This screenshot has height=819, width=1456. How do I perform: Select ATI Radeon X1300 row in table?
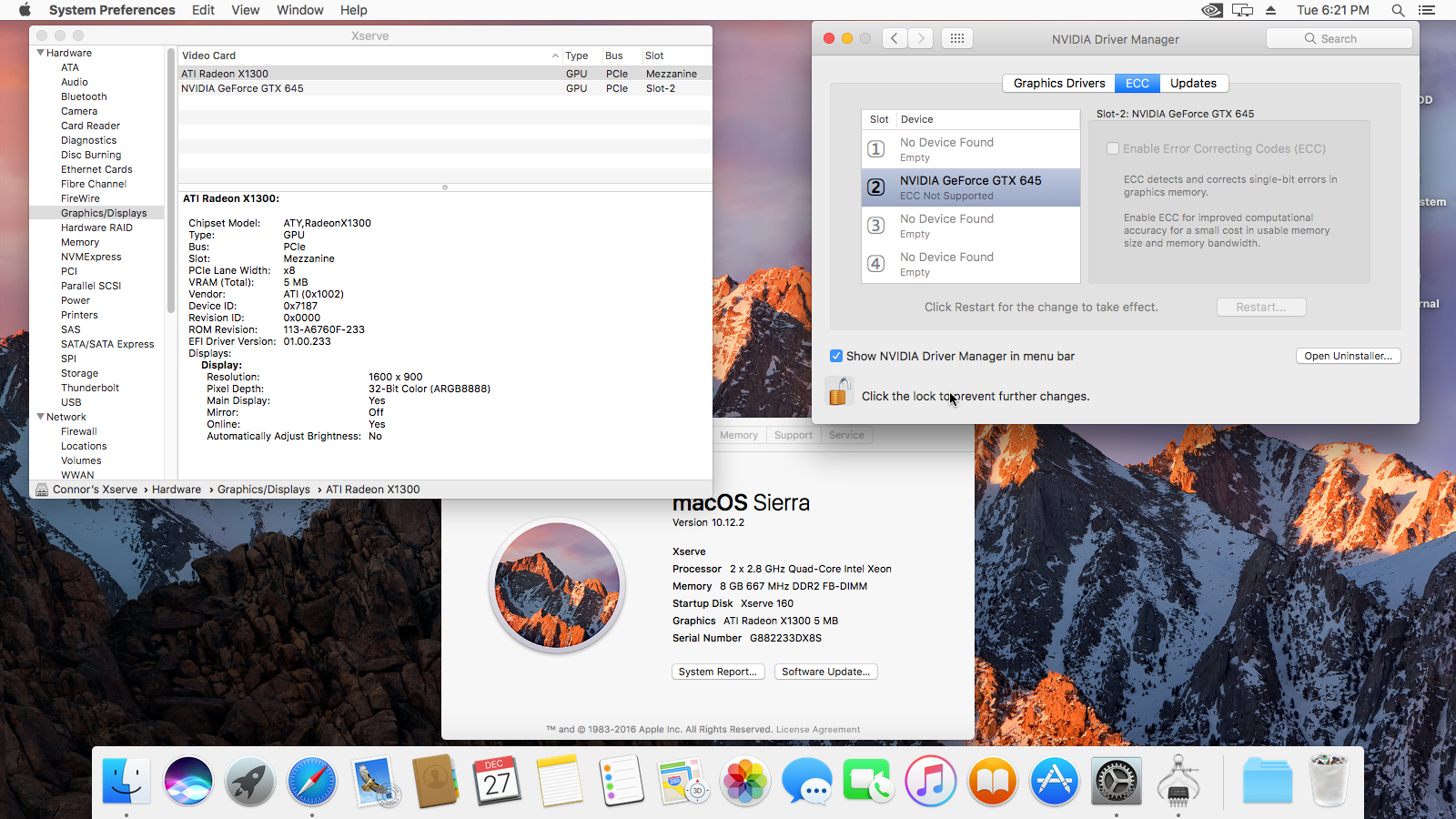(x=445, y=74)
